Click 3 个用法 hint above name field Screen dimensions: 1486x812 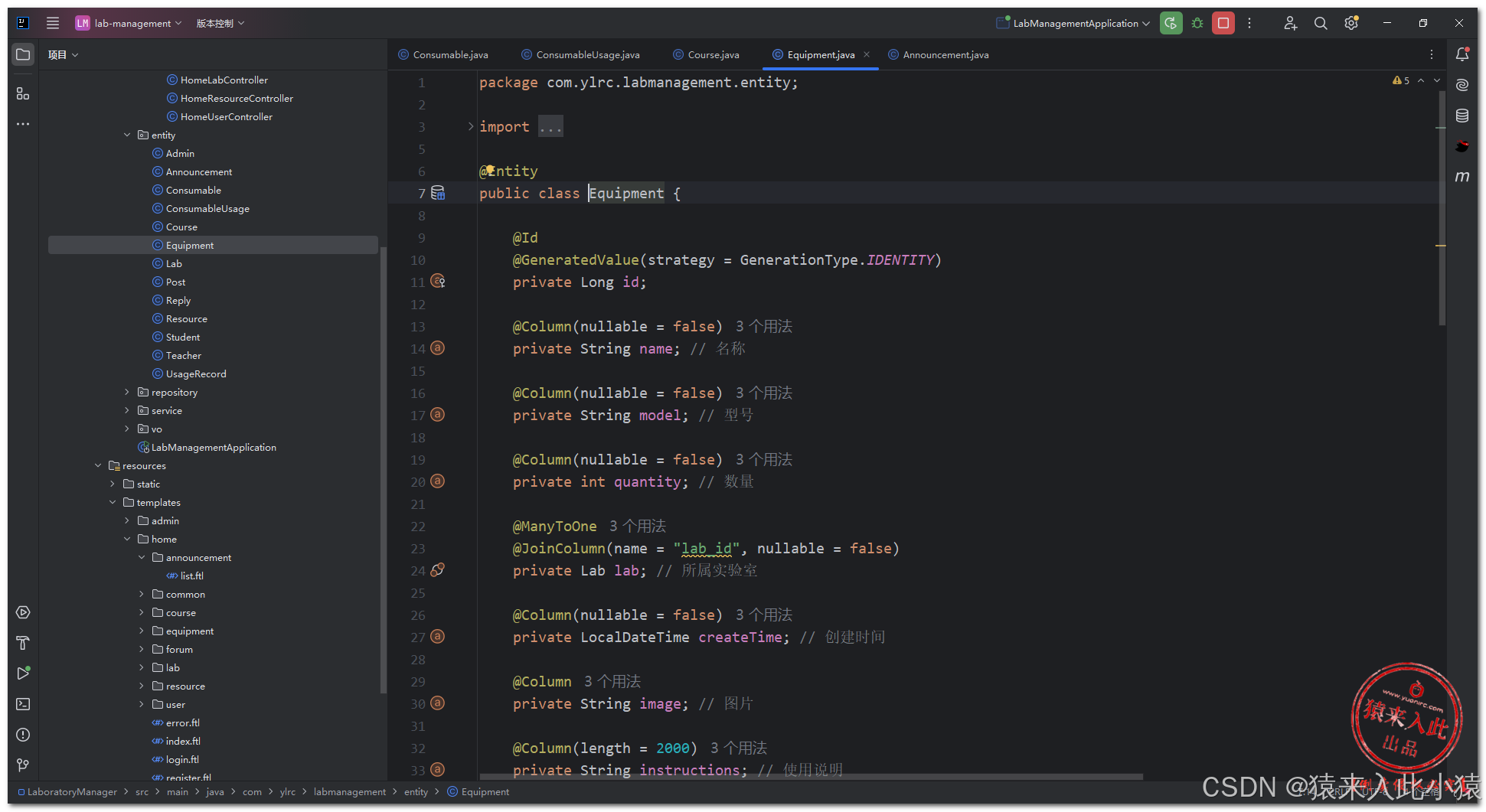click(764, 326)
